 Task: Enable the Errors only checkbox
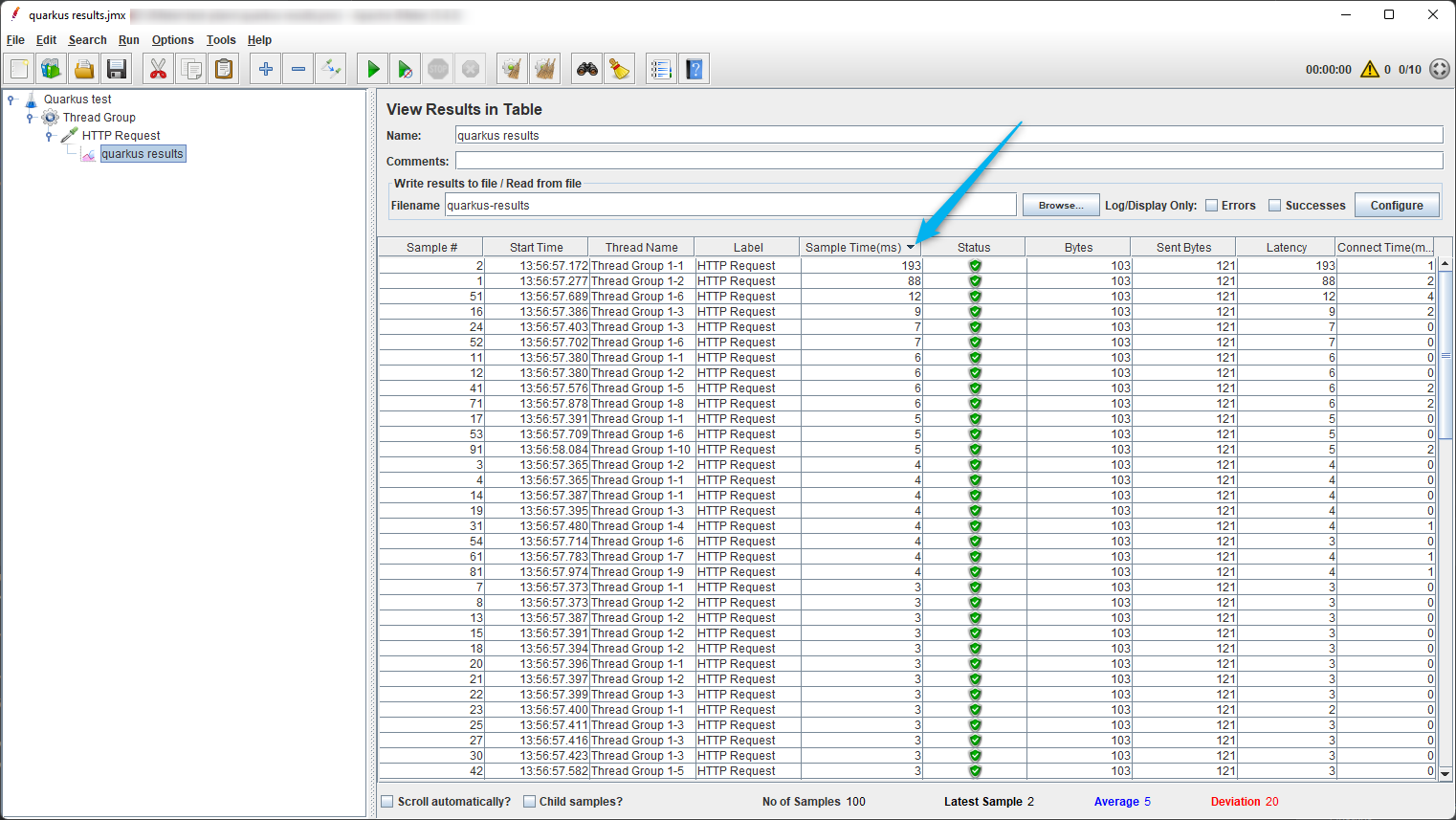tap(1212, 206)
